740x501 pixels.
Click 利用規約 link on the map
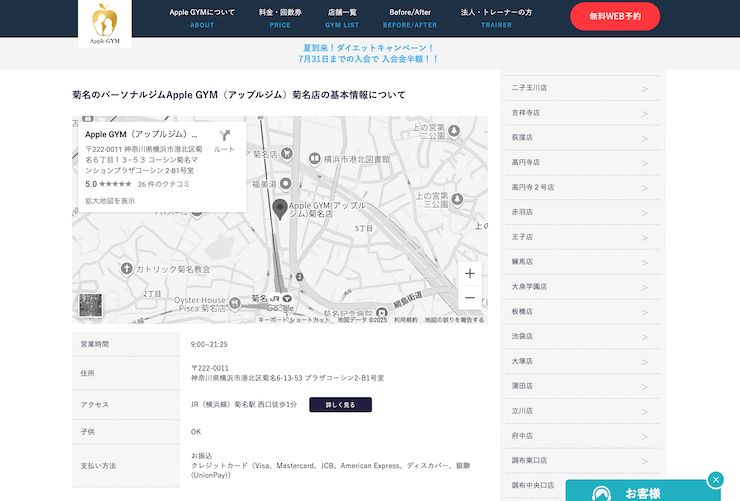[406, 320]
